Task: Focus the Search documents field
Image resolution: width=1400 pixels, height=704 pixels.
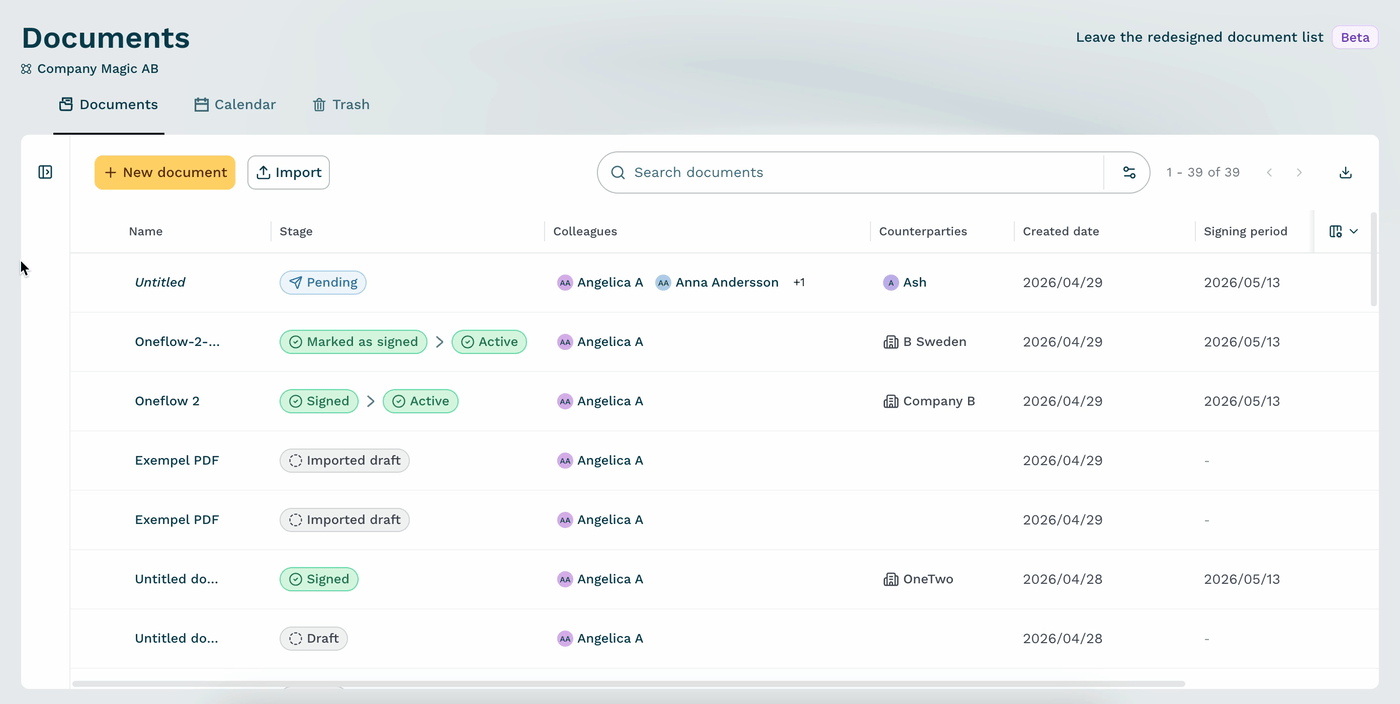Action: click(850, 172)
